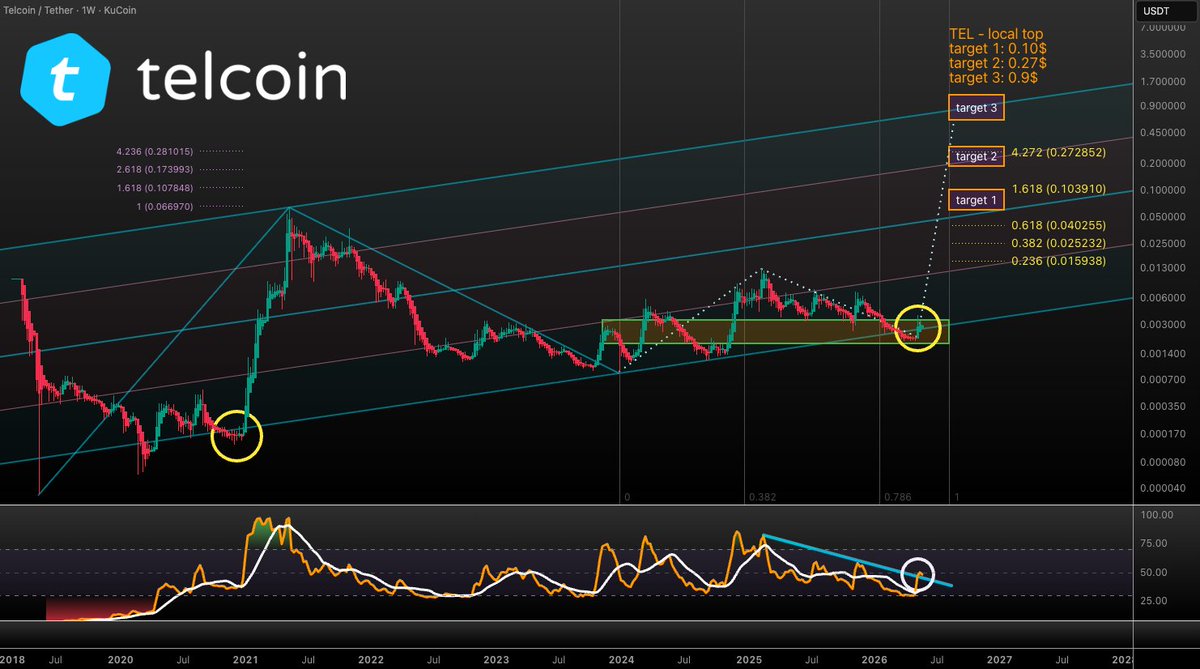This screenshot has width=1200, height=669.
Task: Select the target 3 label box
Action: click(975, 107)
